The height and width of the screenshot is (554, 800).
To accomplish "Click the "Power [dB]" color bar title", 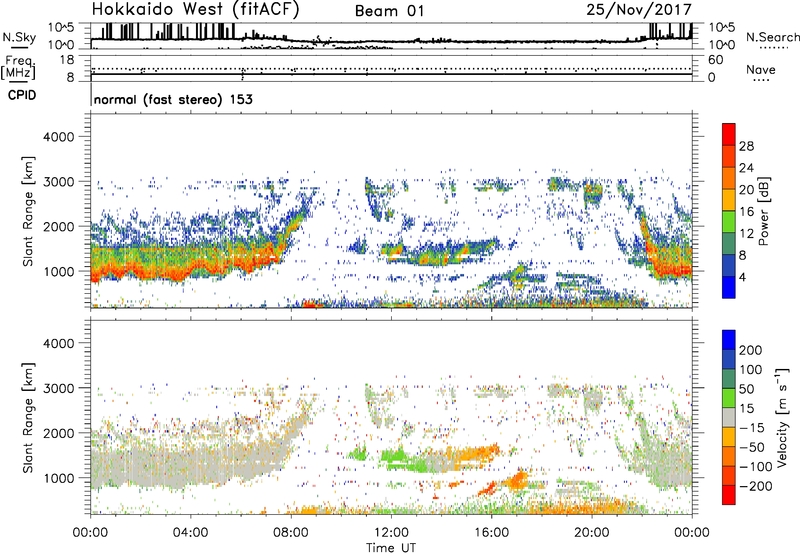I will 763,211.
